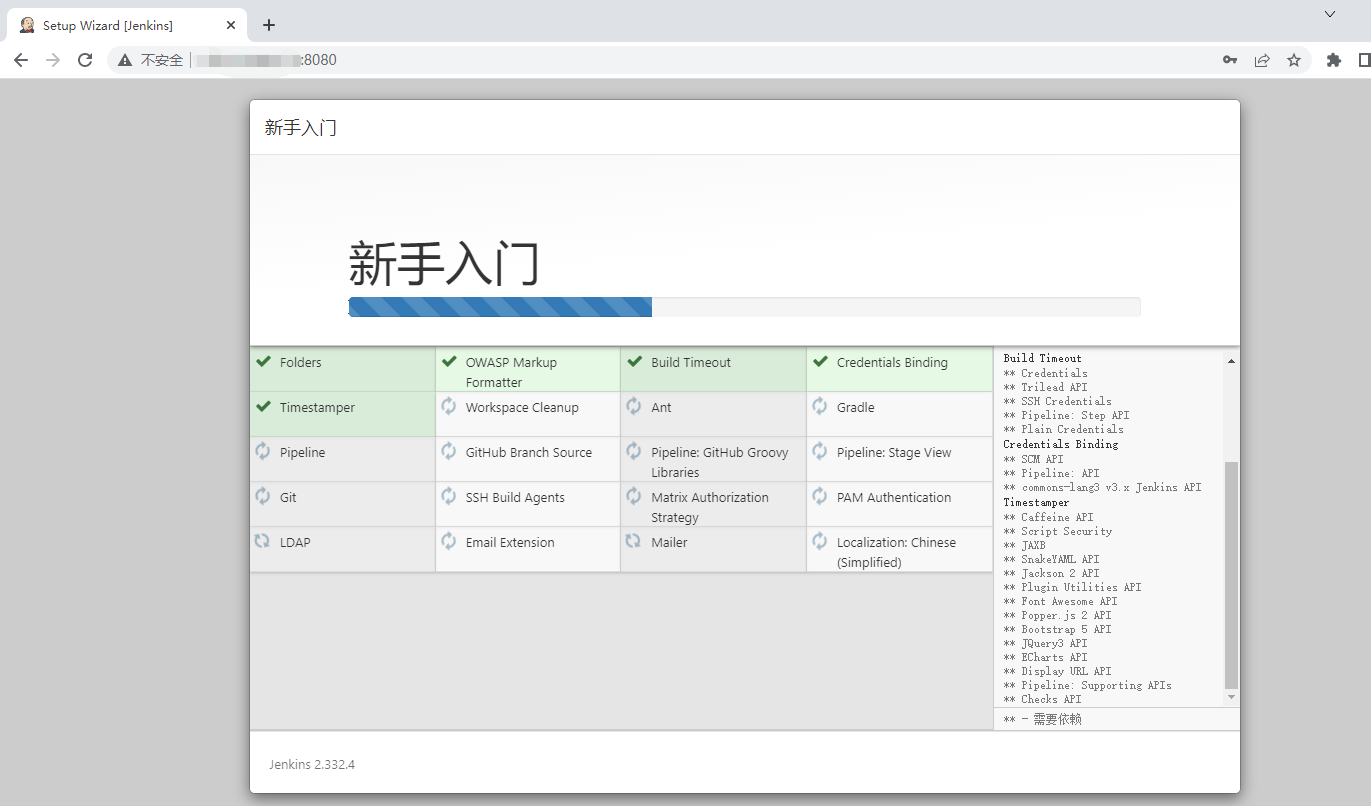
Task: Click '** Bootstrap 5 API' log entry
Action: [x=1057, y=629]
